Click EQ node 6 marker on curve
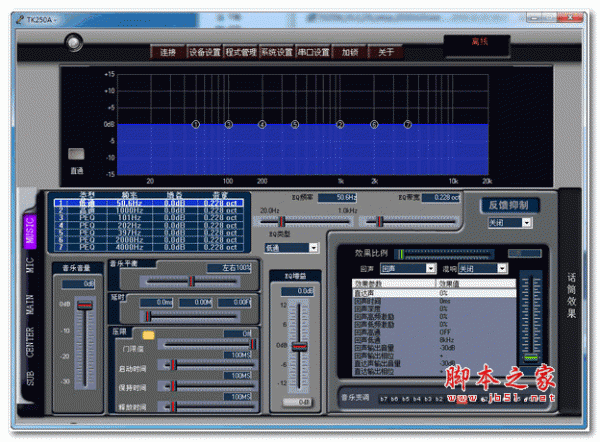600x442 pixels. coord(374,125)
